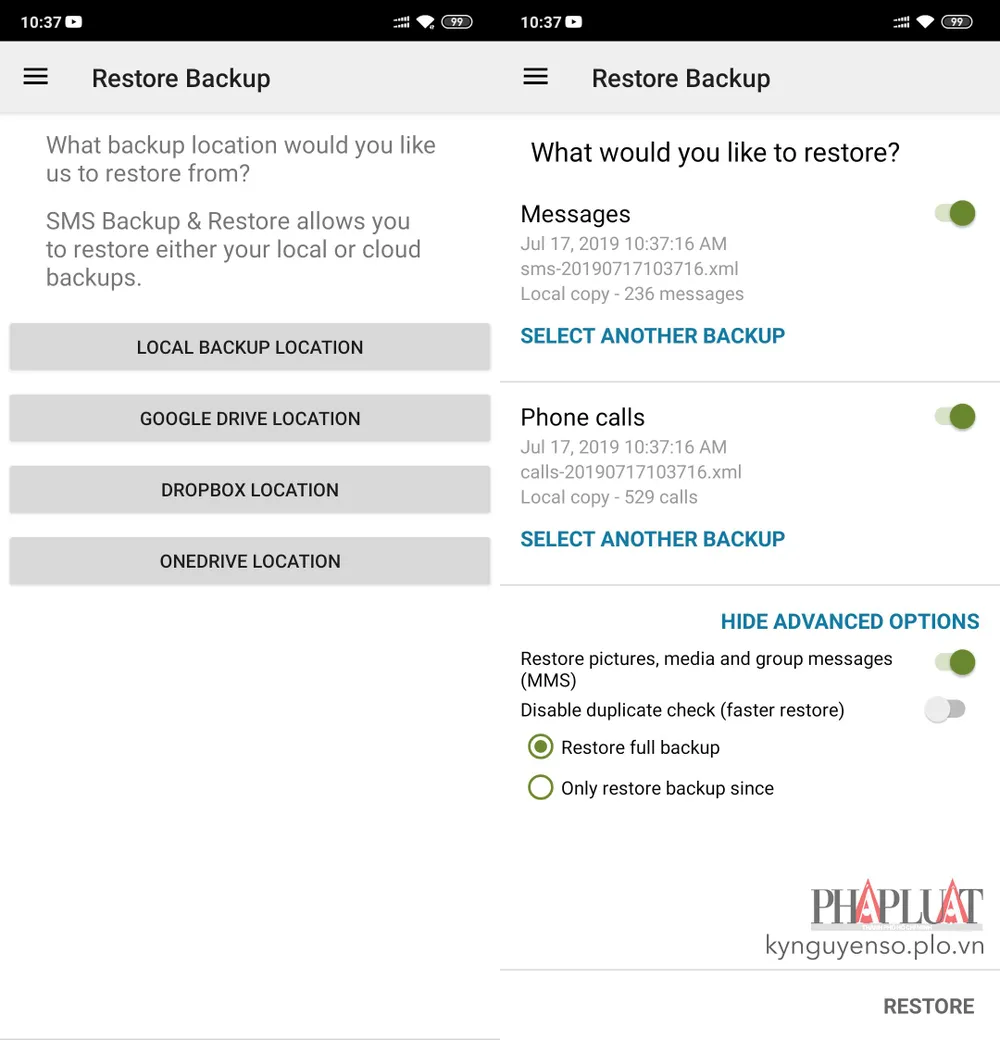Collapse via Hide Advanced Options

tap(849, 621)
